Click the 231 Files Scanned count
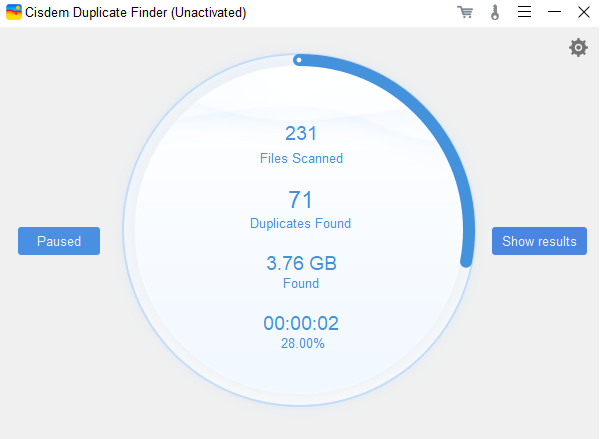Screen dimensions: 601x439 coord(300,134)
